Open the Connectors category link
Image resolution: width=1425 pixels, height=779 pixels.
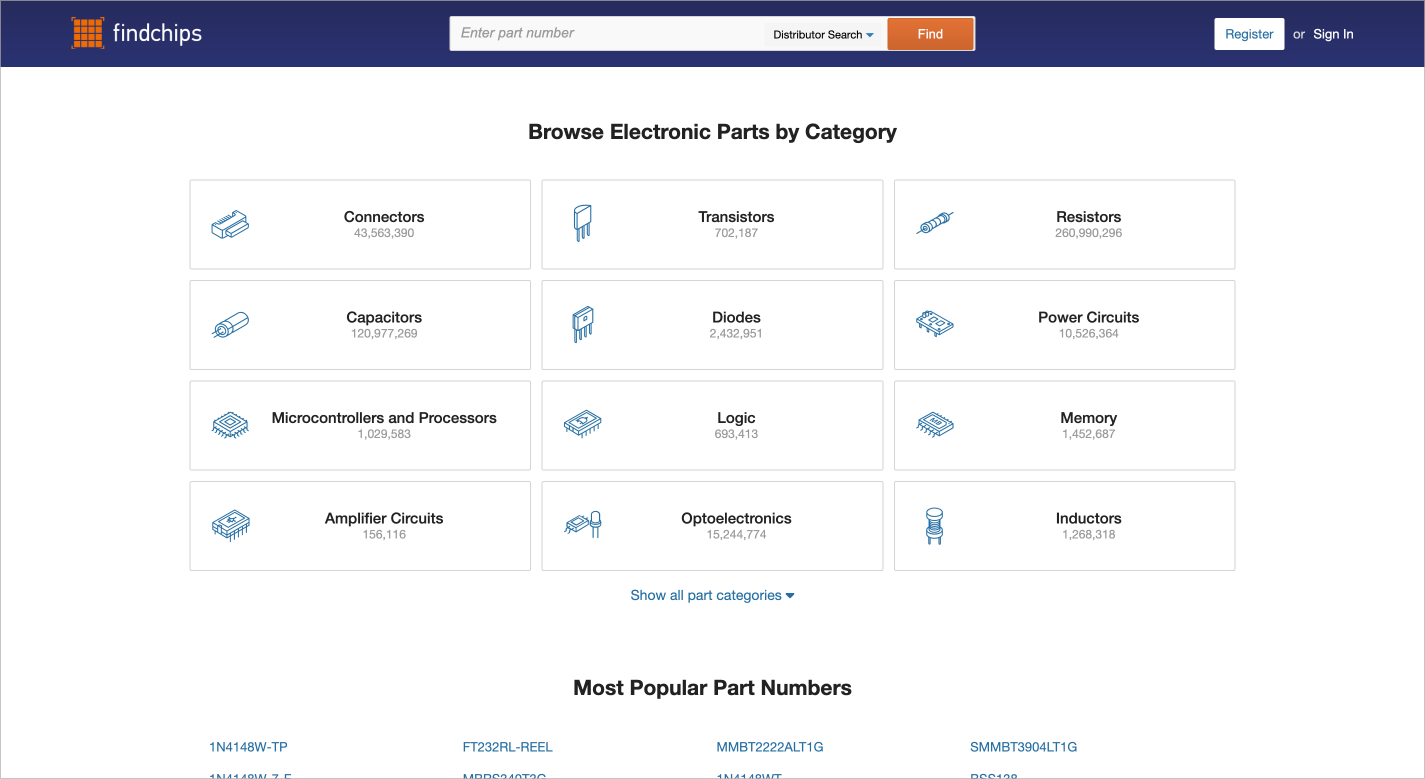click(384, 217)
